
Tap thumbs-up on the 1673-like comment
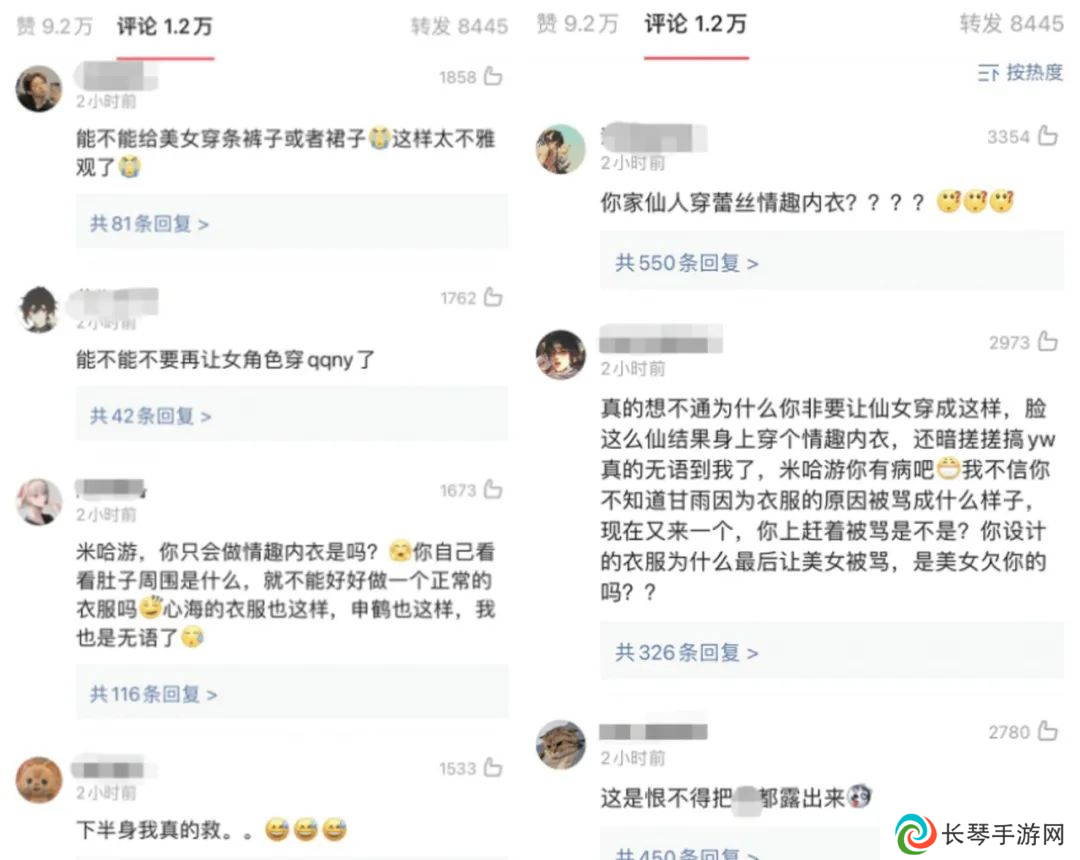(x=492, y=489)
